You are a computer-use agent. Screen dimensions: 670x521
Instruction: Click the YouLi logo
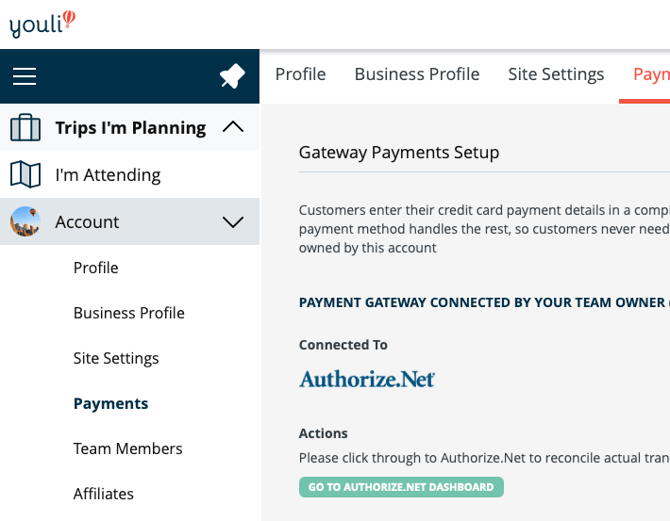pyautogui.click(x=42, y=24)
